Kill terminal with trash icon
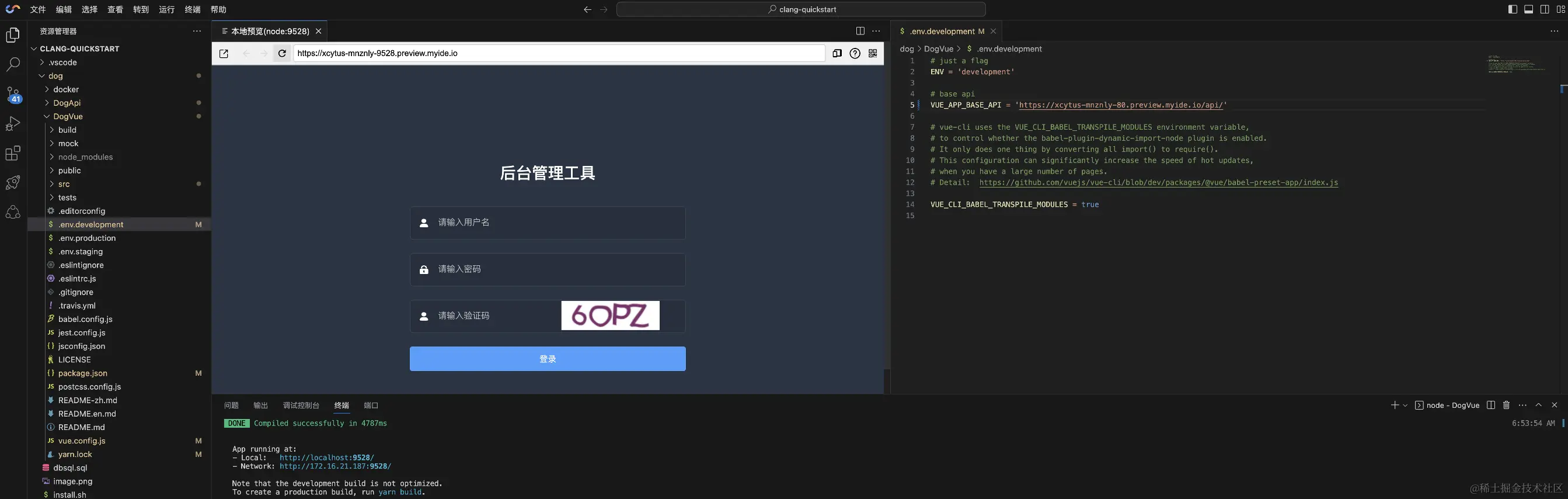This screenshot has height=499, width=1568. tap(1507, 405)
